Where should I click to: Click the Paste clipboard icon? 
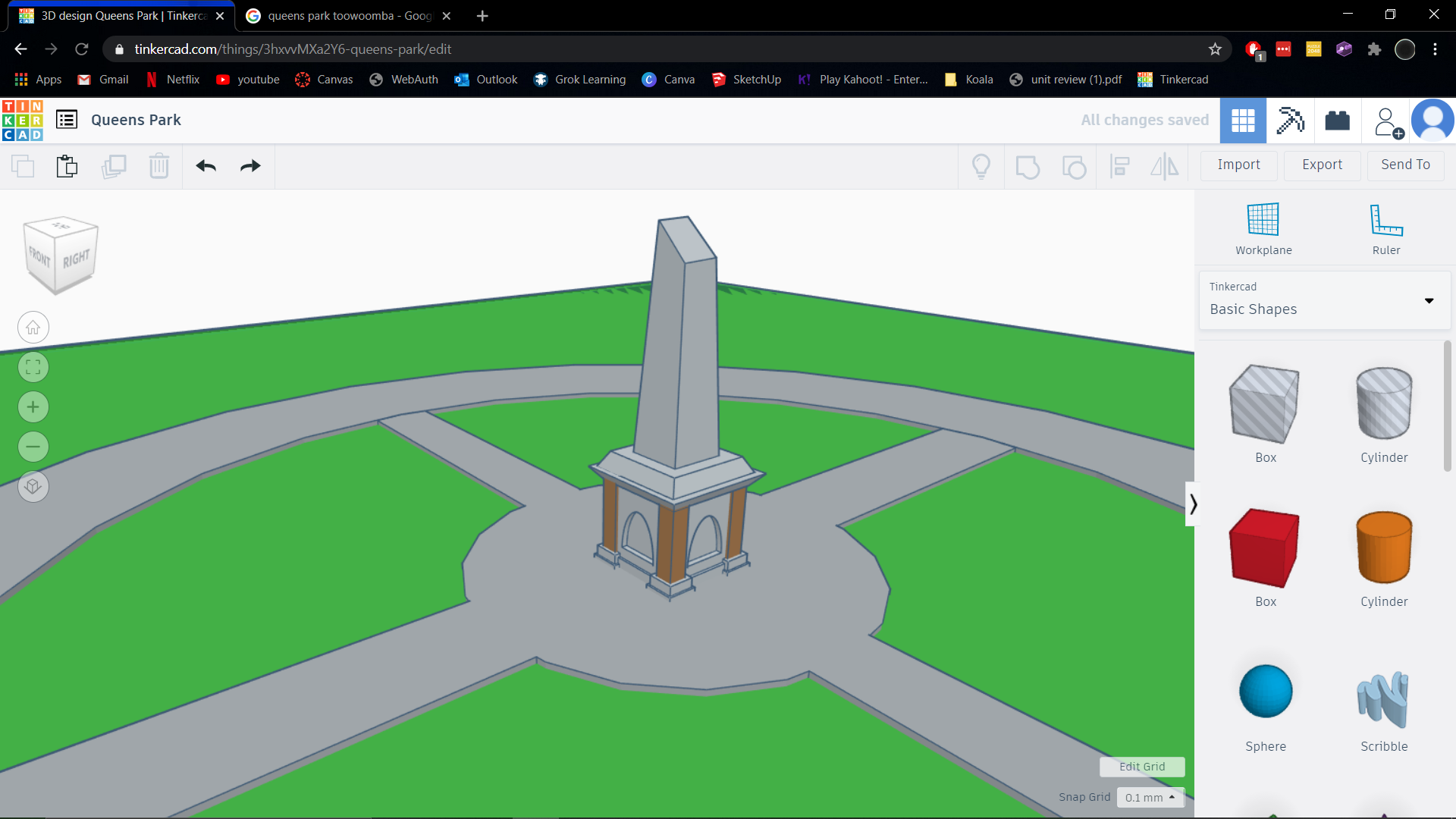click(x=67, y=165)
